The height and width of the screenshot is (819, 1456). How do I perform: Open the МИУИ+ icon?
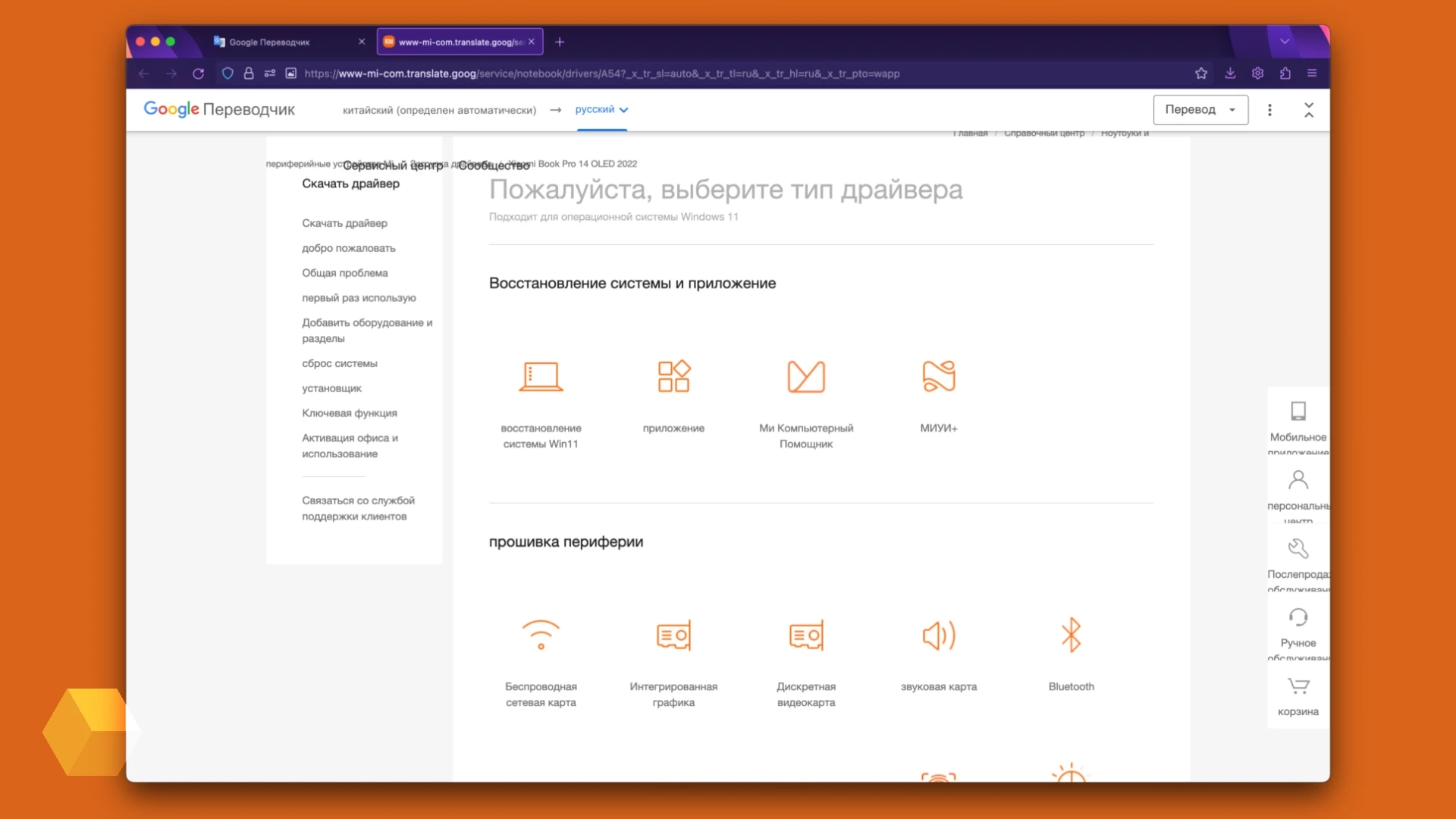tap(939, 376)
